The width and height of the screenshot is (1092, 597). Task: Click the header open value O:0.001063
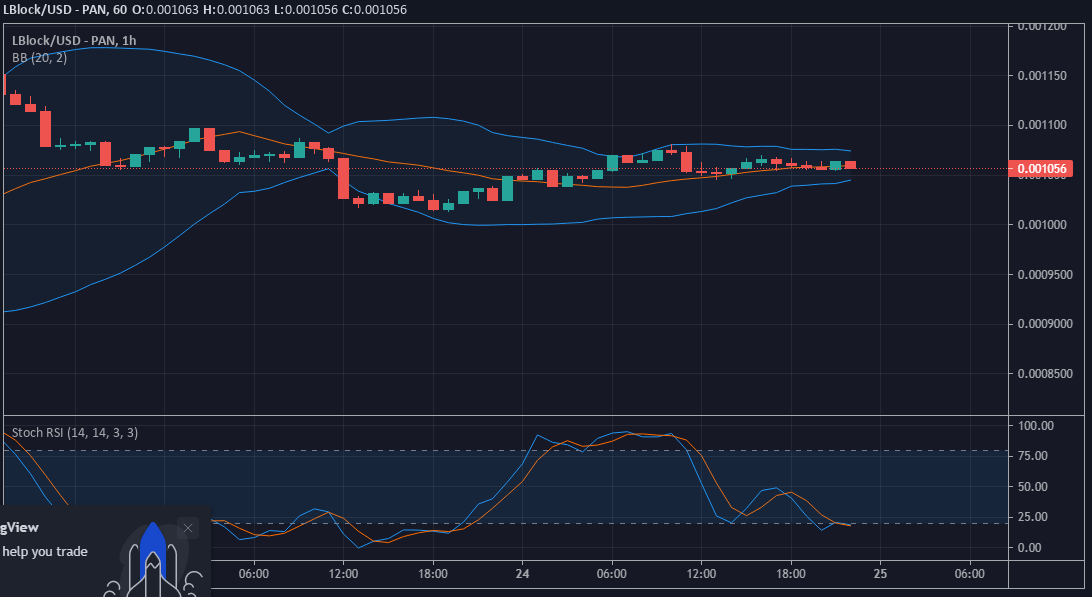point(165,10)
